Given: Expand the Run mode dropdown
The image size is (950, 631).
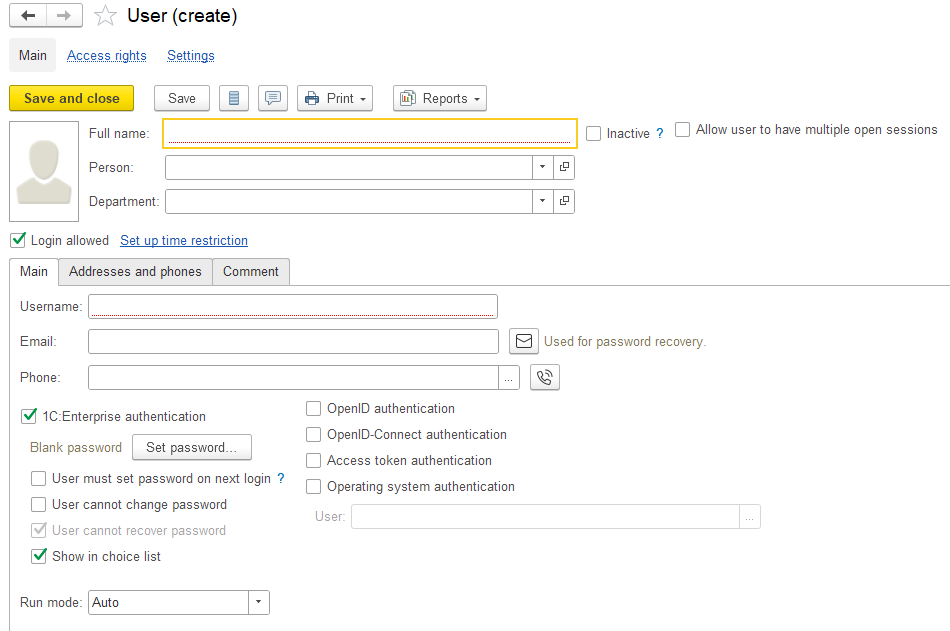Looking at the screenshot, I should [x=259, y=602].
